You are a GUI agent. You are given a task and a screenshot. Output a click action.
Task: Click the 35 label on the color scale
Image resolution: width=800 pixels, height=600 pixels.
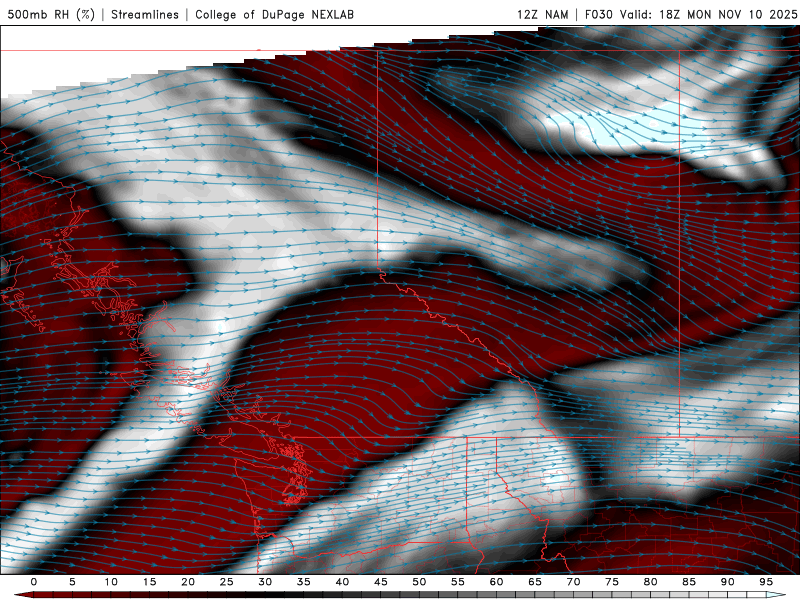[x=303, y=582]
